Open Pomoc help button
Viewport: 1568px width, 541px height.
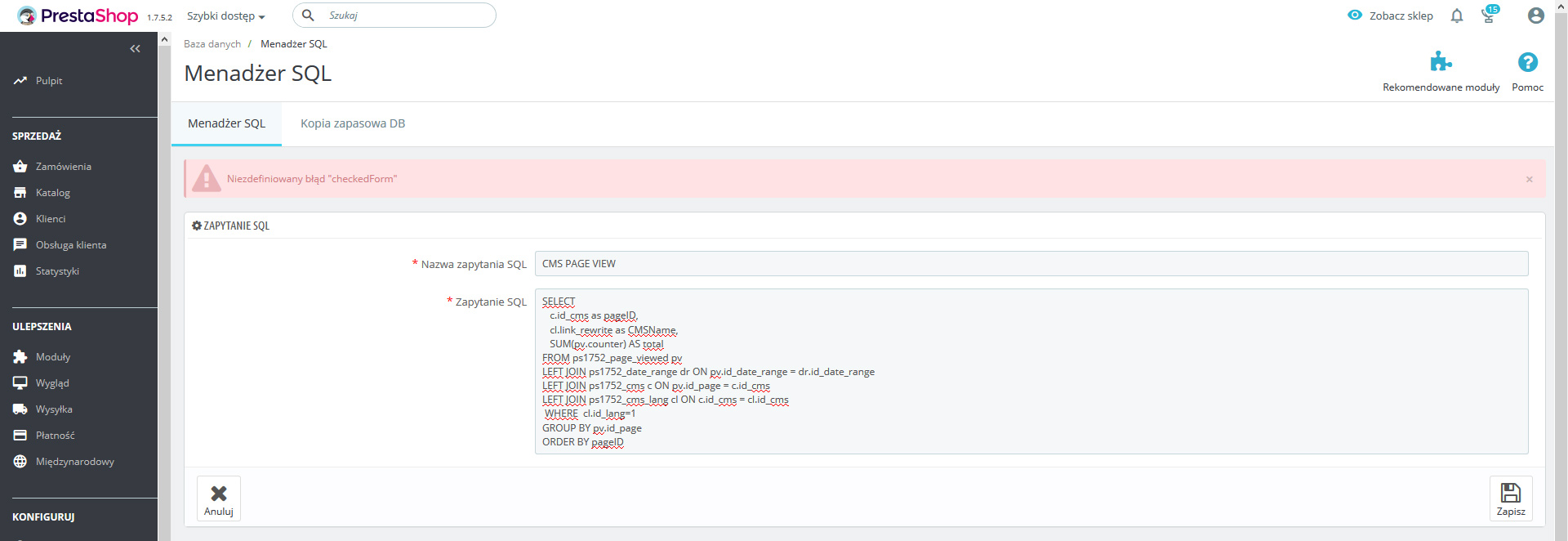[x=1528, y=72]
